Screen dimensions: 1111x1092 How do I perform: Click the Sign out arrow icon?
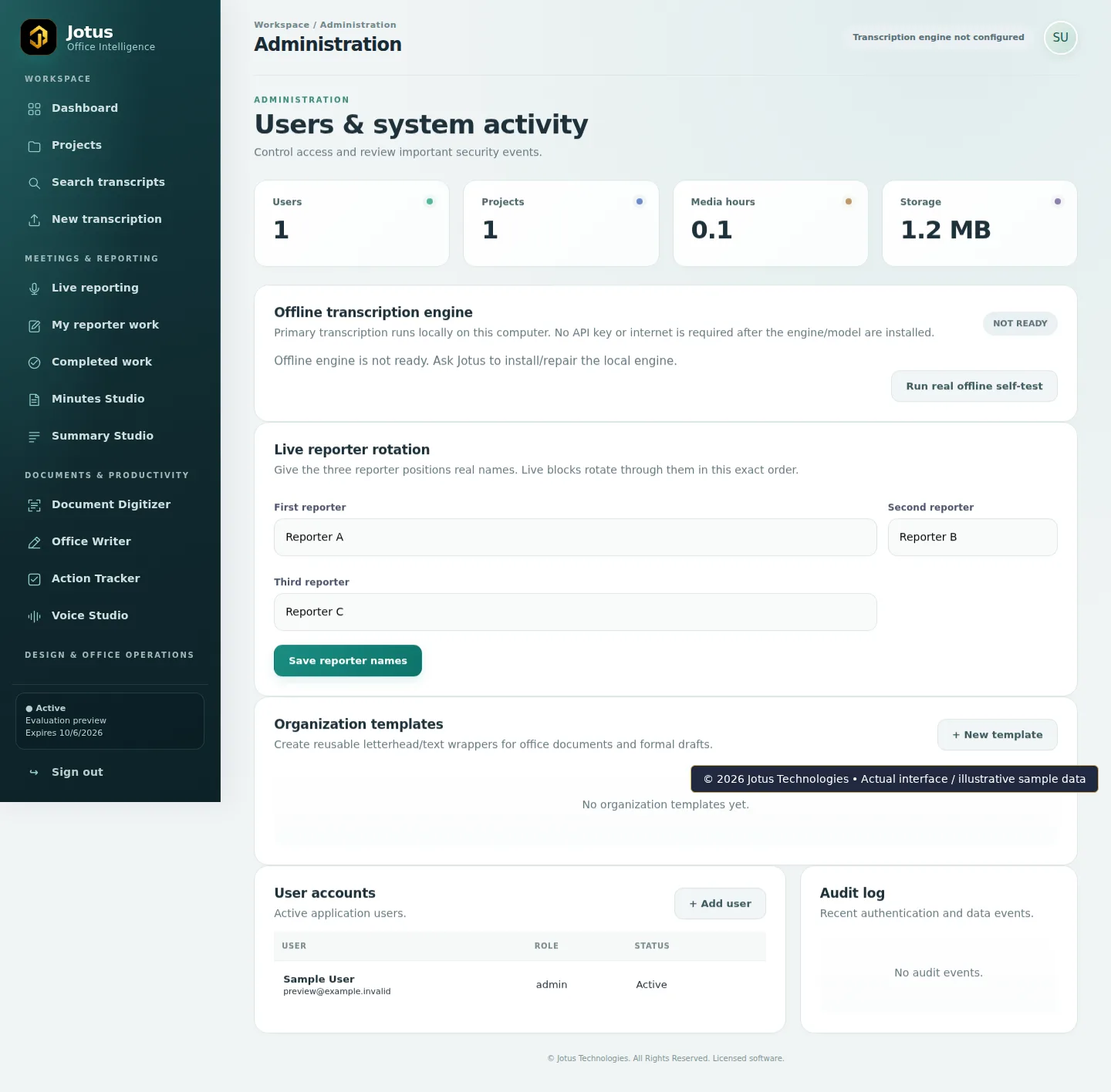click(34, 773)
